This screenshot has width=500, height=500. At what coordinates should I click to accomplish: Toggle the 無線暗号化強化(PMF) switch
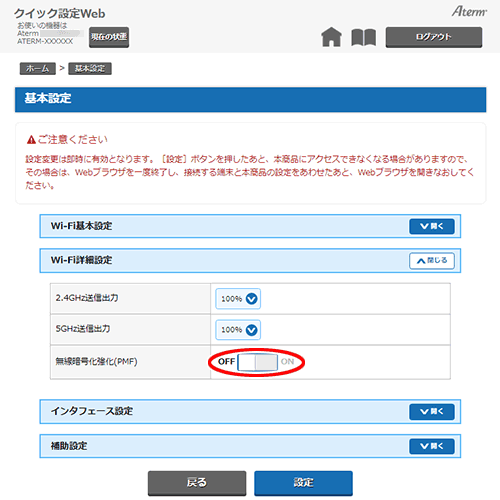(257, 362)
